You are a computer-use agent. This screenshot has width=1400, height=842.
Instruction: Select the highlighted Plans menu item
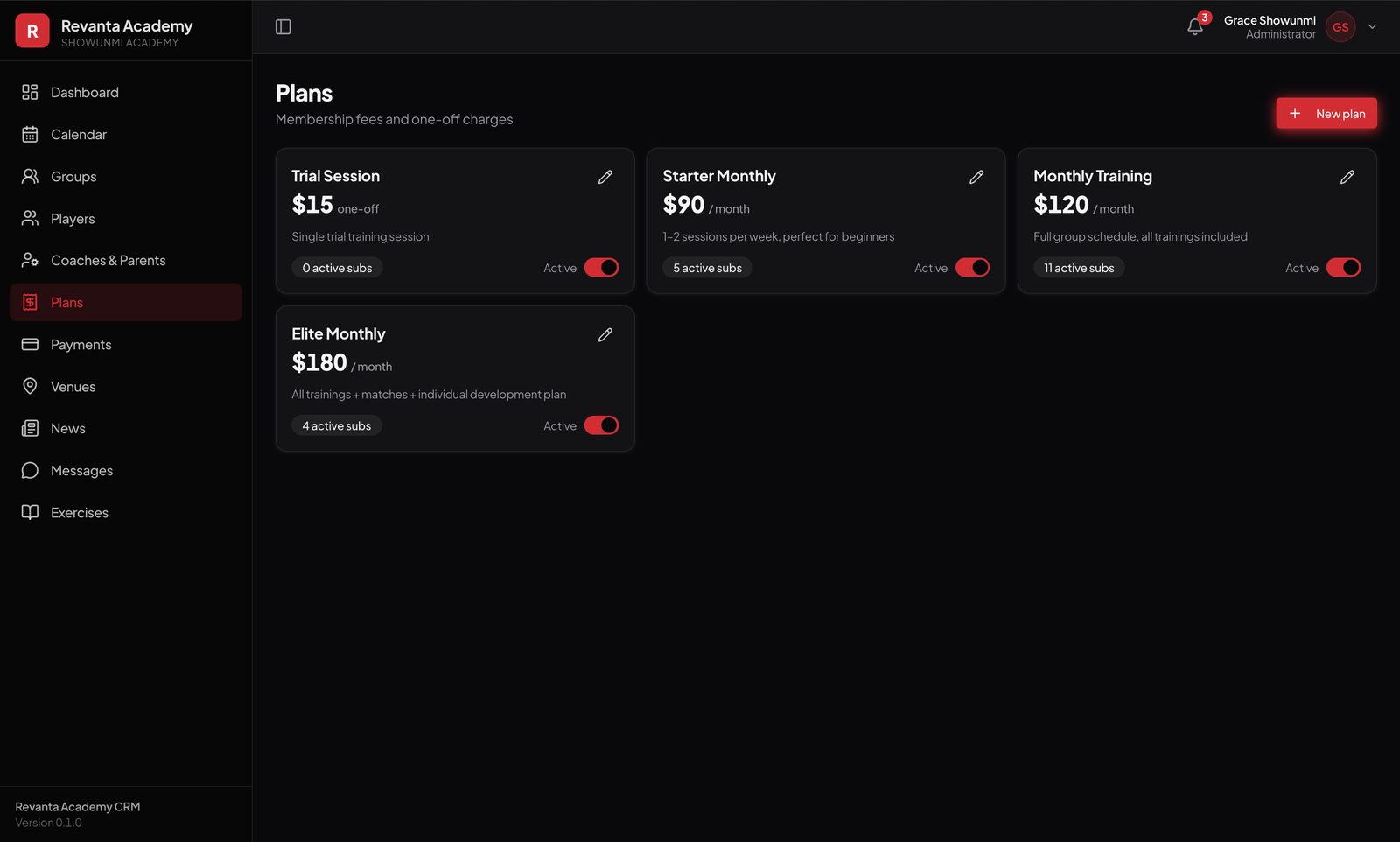pos(126,302)
